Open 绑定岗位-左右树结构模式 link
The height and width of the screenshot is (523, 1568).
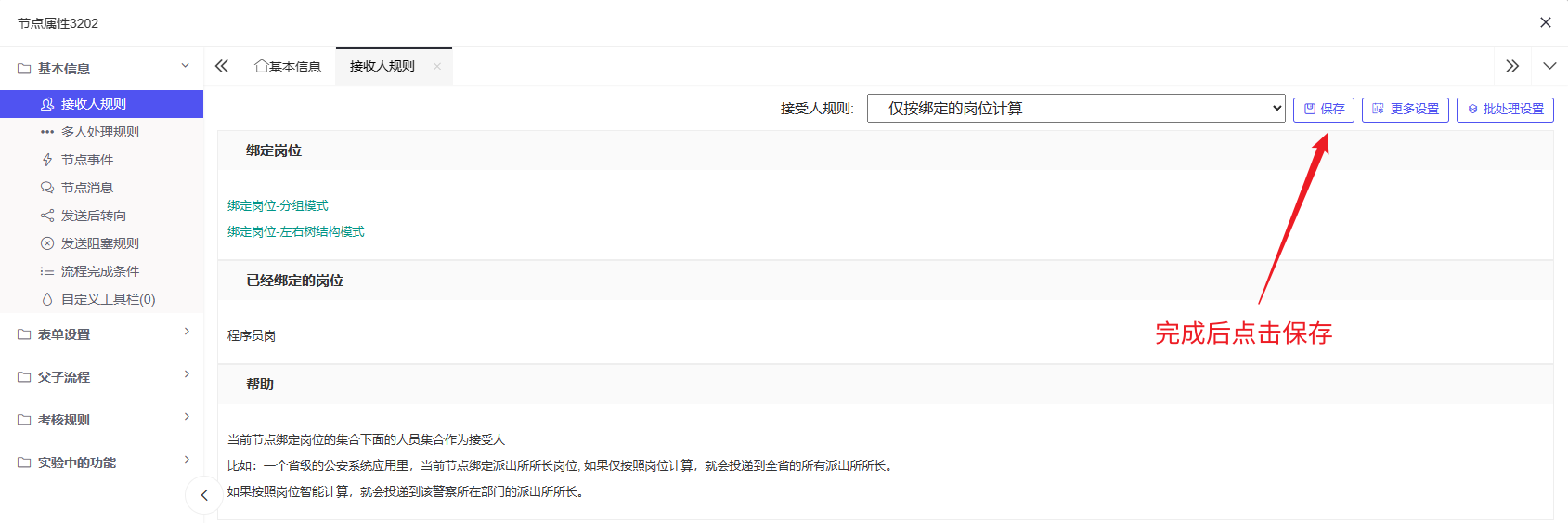296,231
